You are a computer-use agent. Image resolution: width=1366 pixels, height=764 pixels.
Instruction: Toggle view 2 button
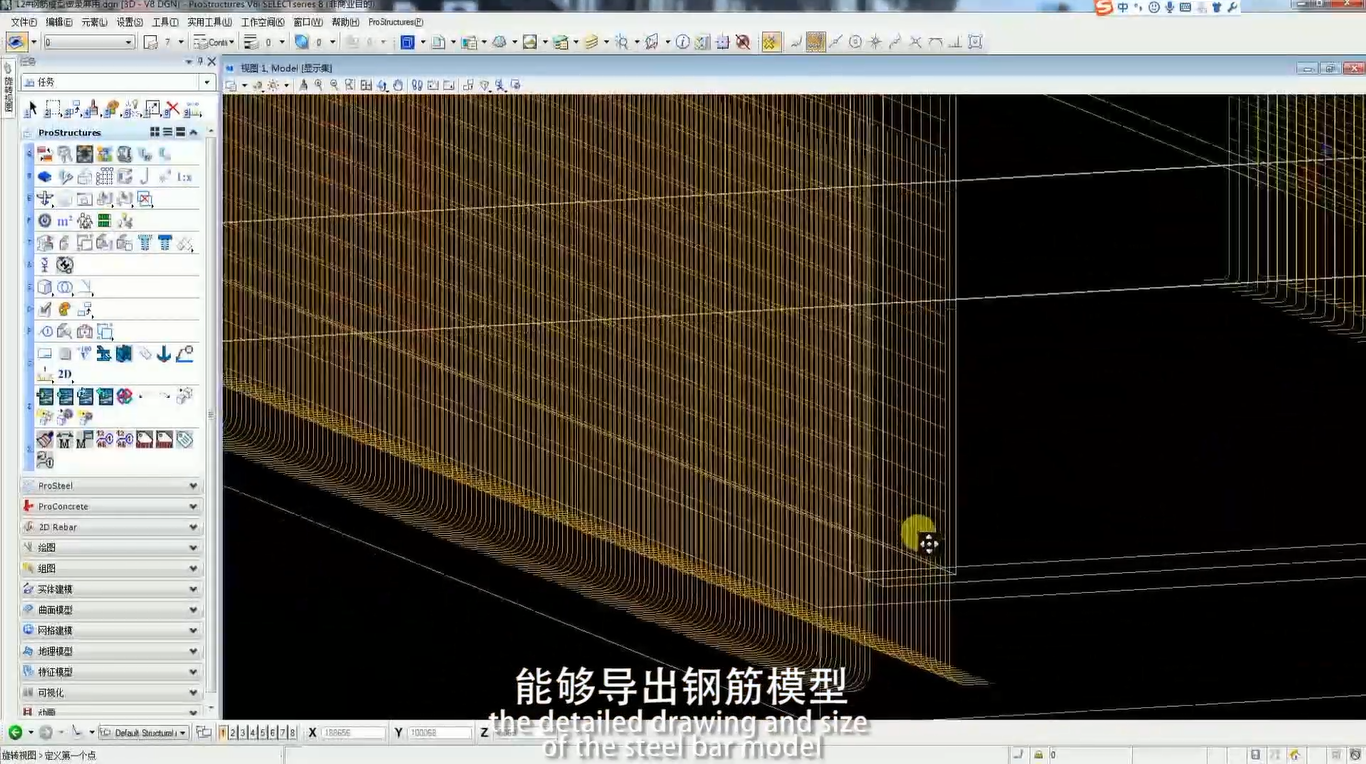coord(233,733)
